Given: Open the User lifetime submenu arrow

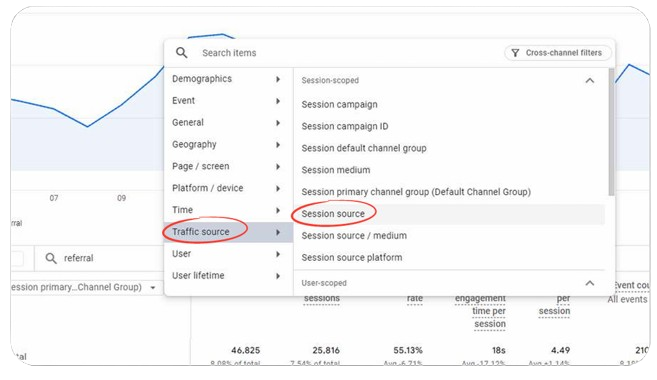Looking at the screenshot, I should tap(278, 276).
